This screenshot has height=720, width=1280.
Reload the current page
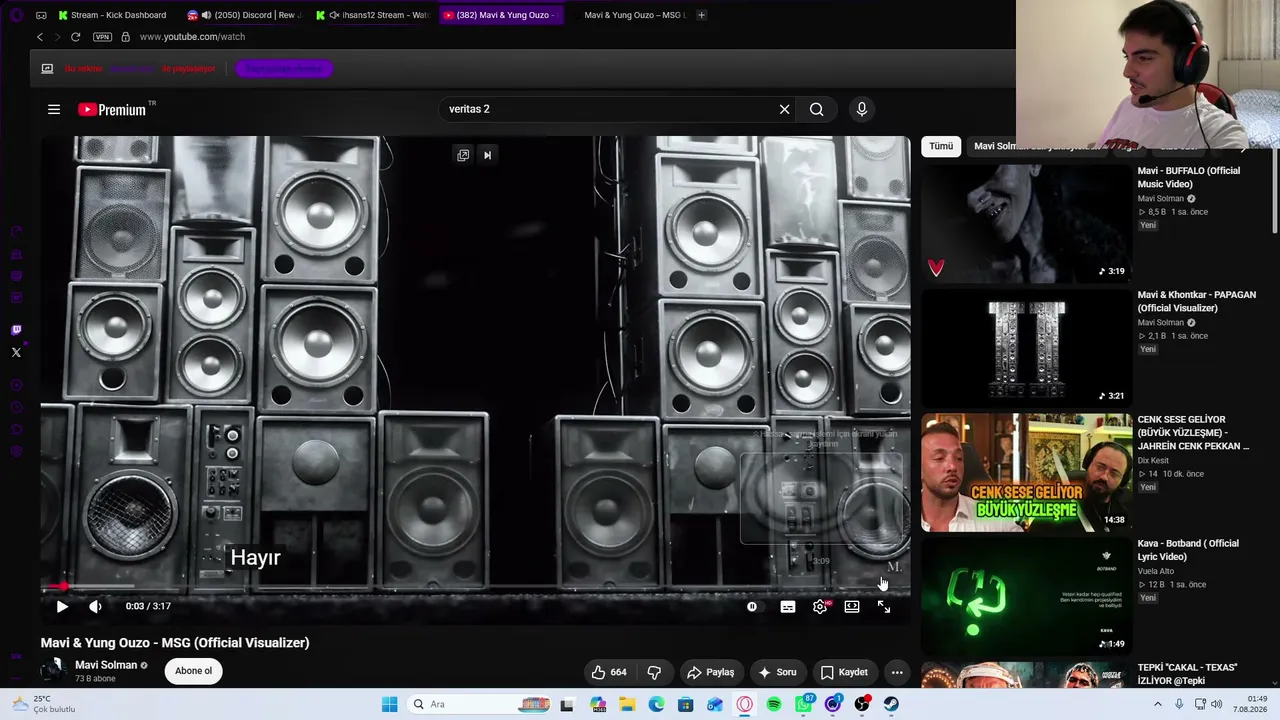75,37
